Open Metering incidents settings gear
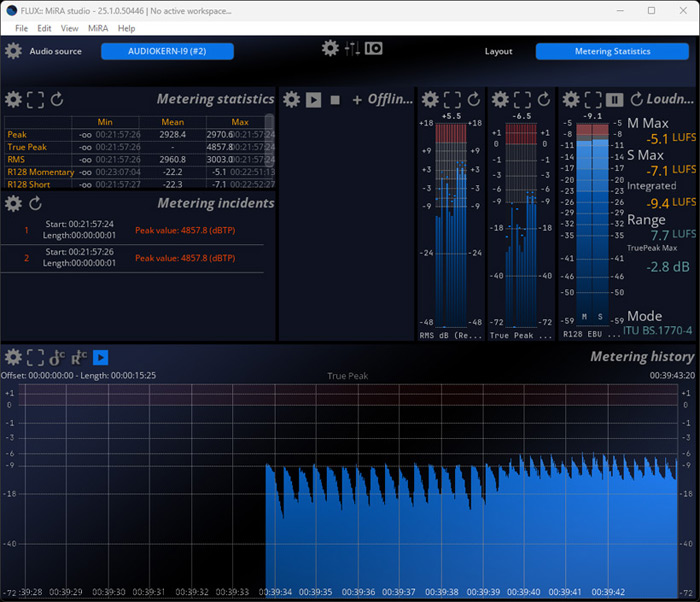 pos(13,204)
